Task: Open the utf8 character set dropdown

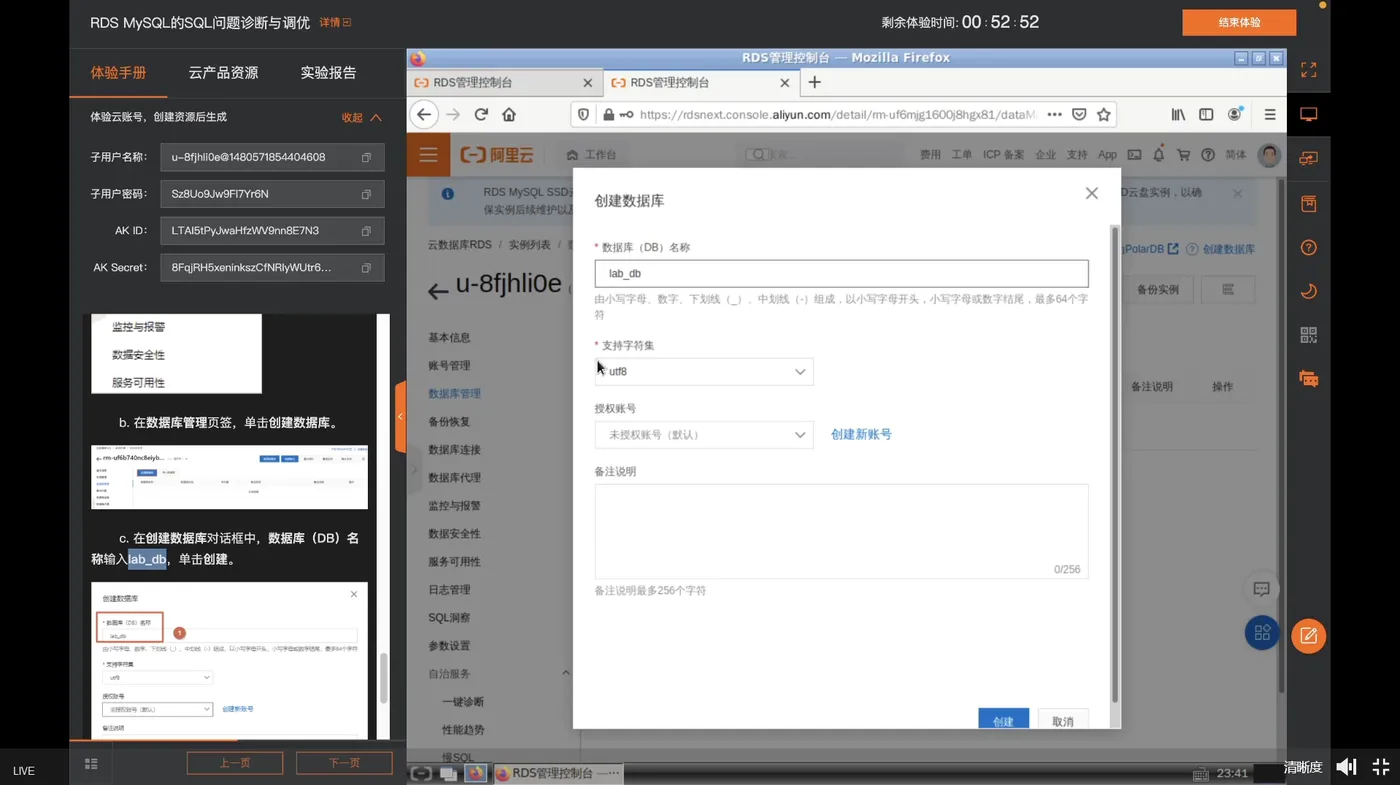Action: click(x=704, y=371)
